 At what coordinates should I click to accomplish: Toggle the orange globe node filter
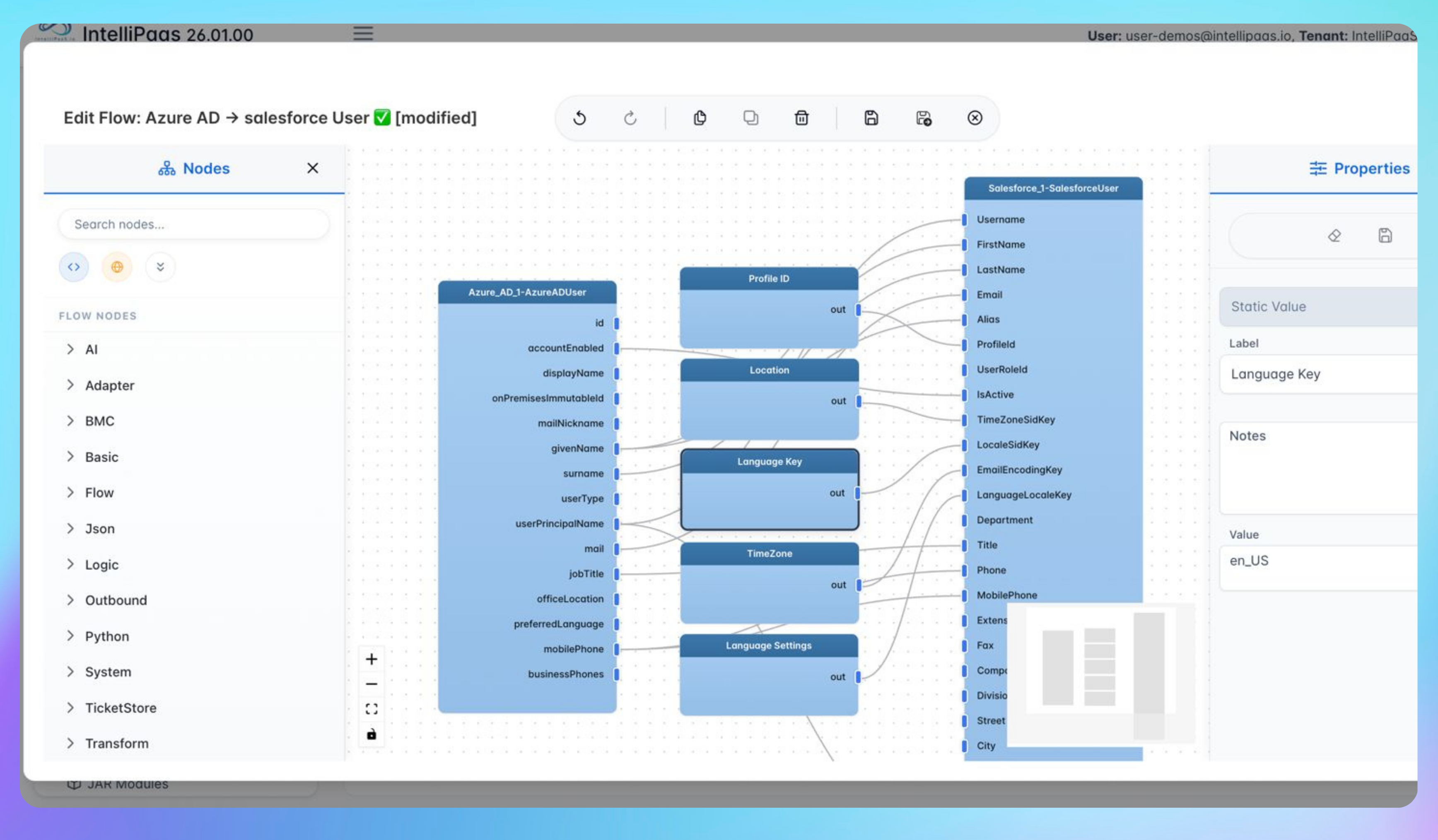tap(117, 267)
